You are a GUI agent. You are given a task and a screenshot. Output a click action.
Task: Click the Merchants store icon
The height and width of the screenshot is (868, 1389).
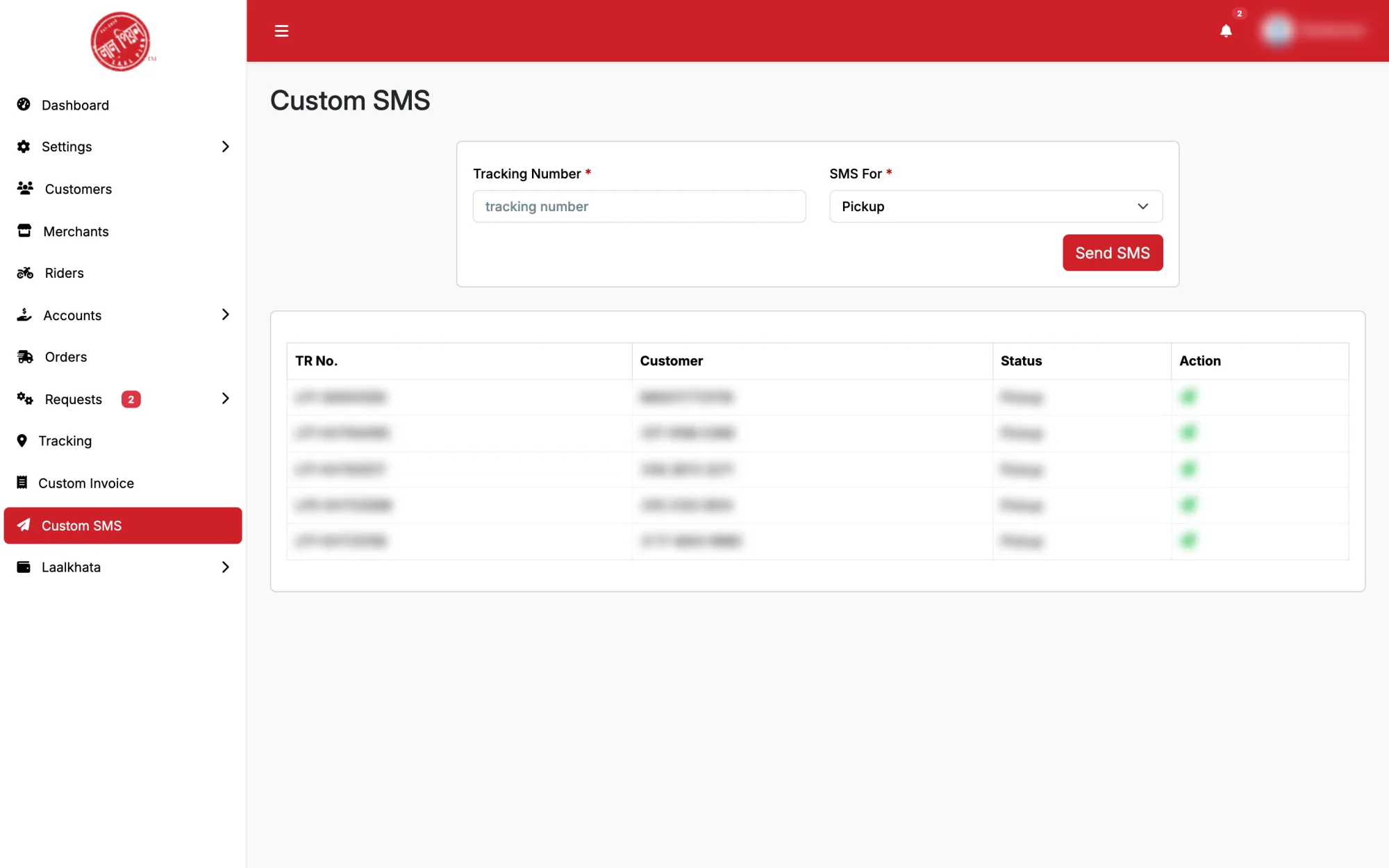tap(24, 231)
